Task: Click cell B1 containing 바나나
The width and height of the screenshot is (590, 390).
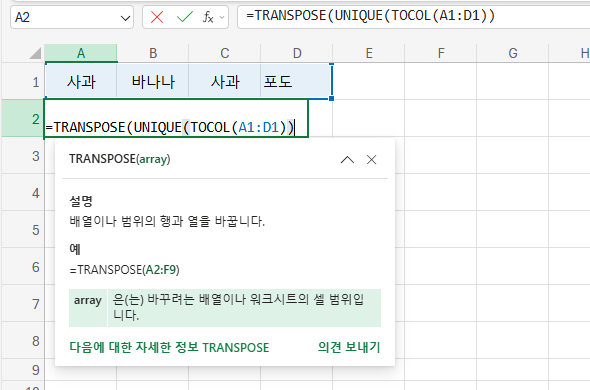Action: [153, 82]
